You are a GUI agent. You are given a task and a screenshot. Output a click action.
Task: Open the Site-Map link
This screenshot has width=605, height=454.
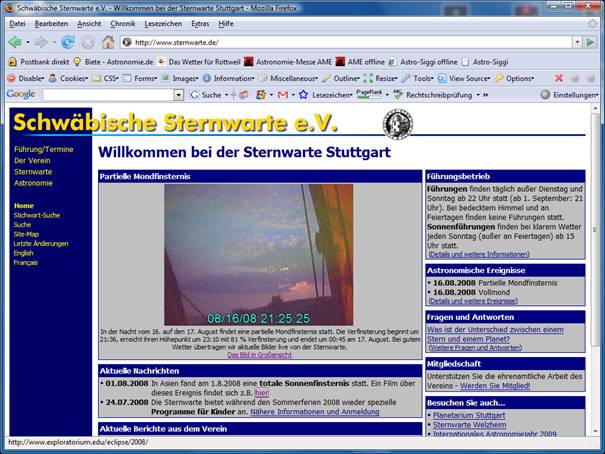(x=26, y=234)
